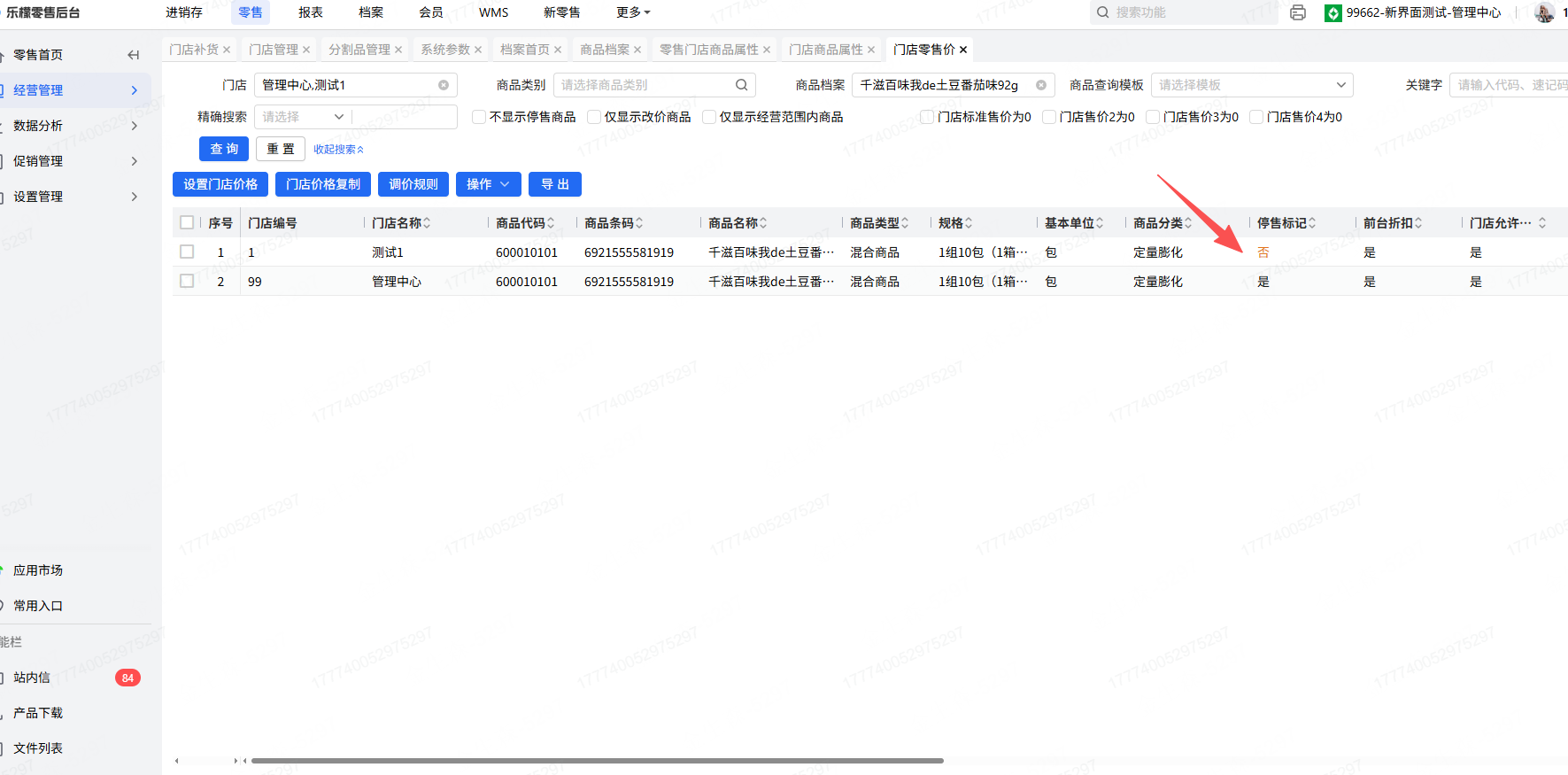Sort by 商品名称 column

763,223
